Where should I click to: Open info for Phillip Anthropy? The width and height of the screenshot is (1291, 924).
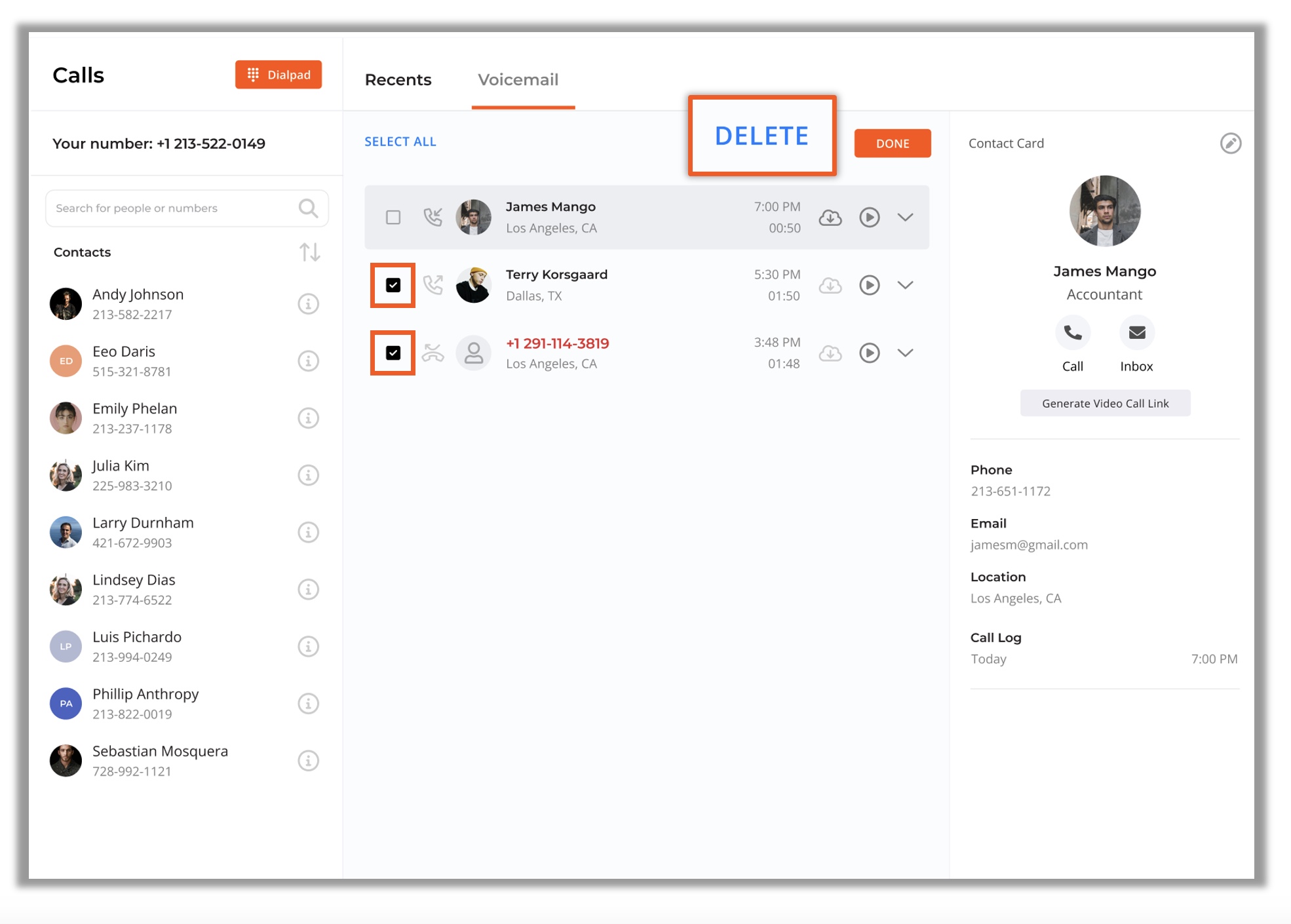[308, 703]
